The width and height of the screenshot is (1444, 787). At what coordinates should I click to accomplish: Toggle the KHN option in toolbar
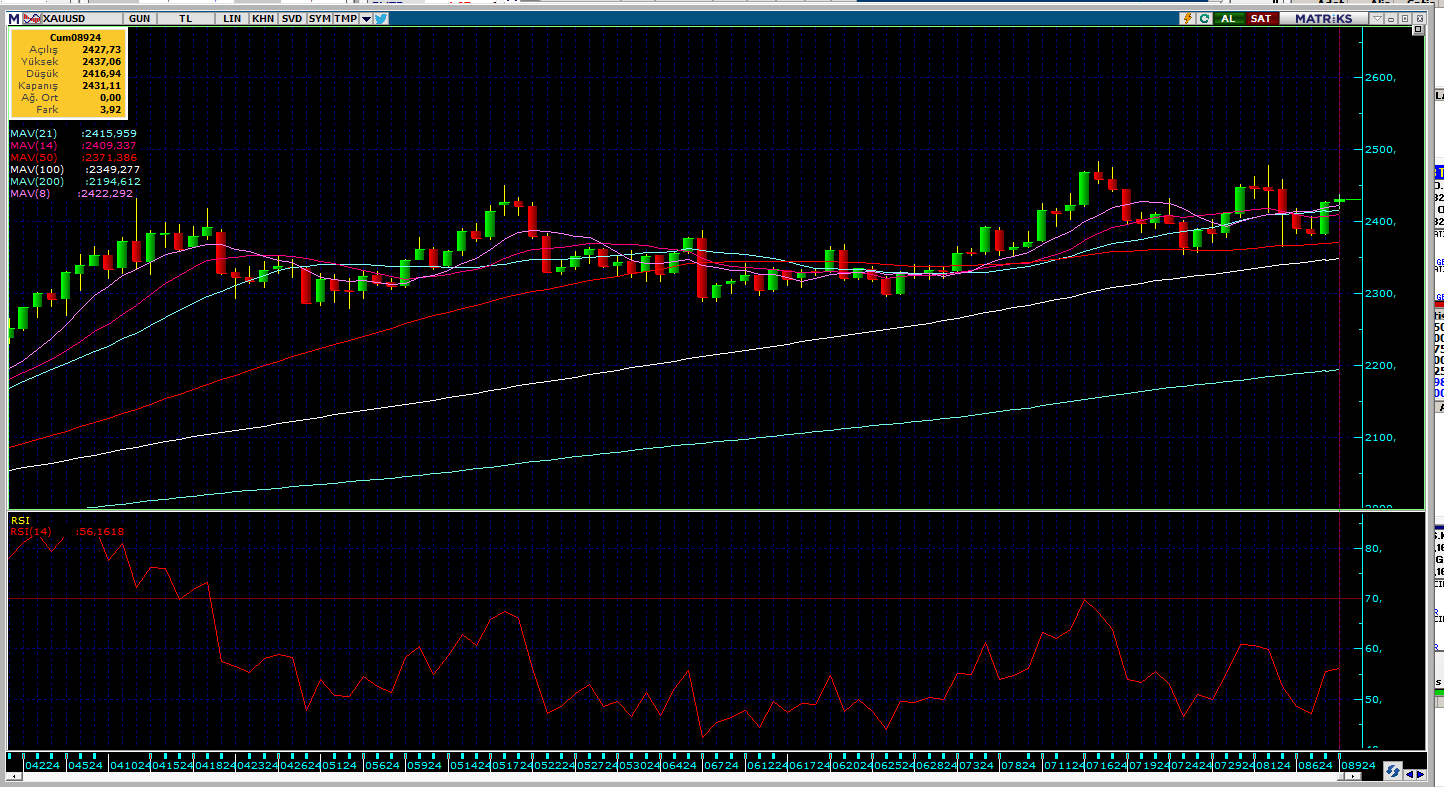coord(263,18)
